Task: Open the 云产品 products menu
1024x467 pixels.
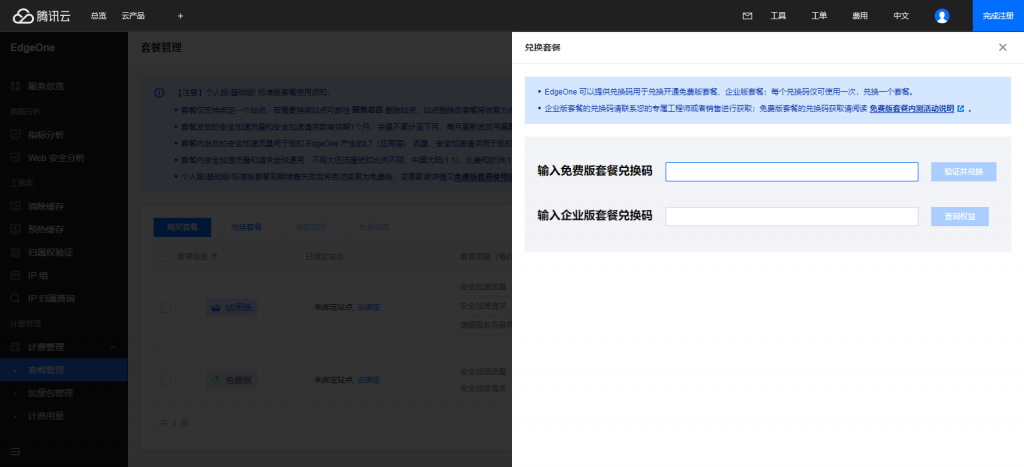Action: click(x=133, y=16)
